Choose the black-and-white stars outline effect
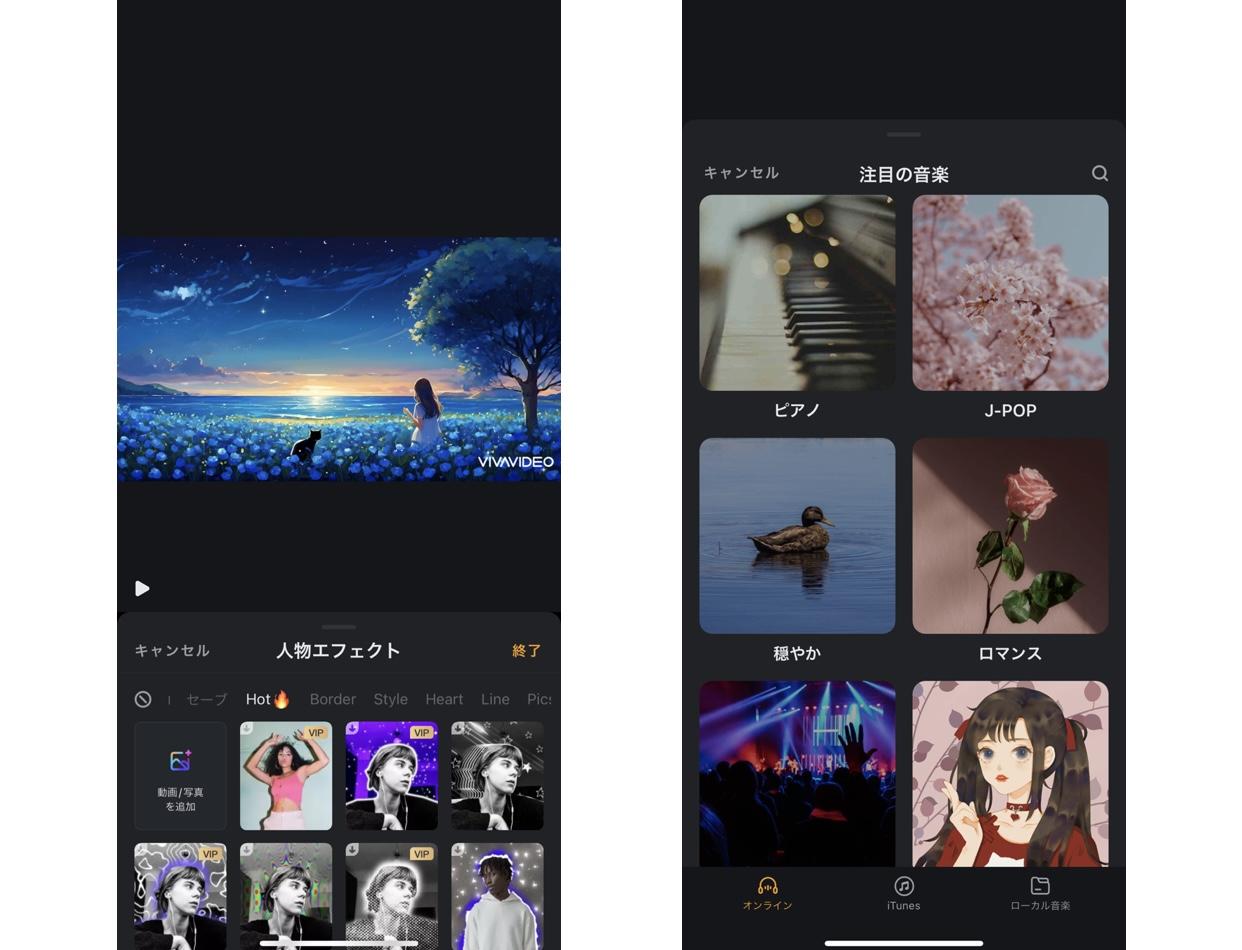The height and width of the screenshot is (950, 1242). [x=497, y=776]
